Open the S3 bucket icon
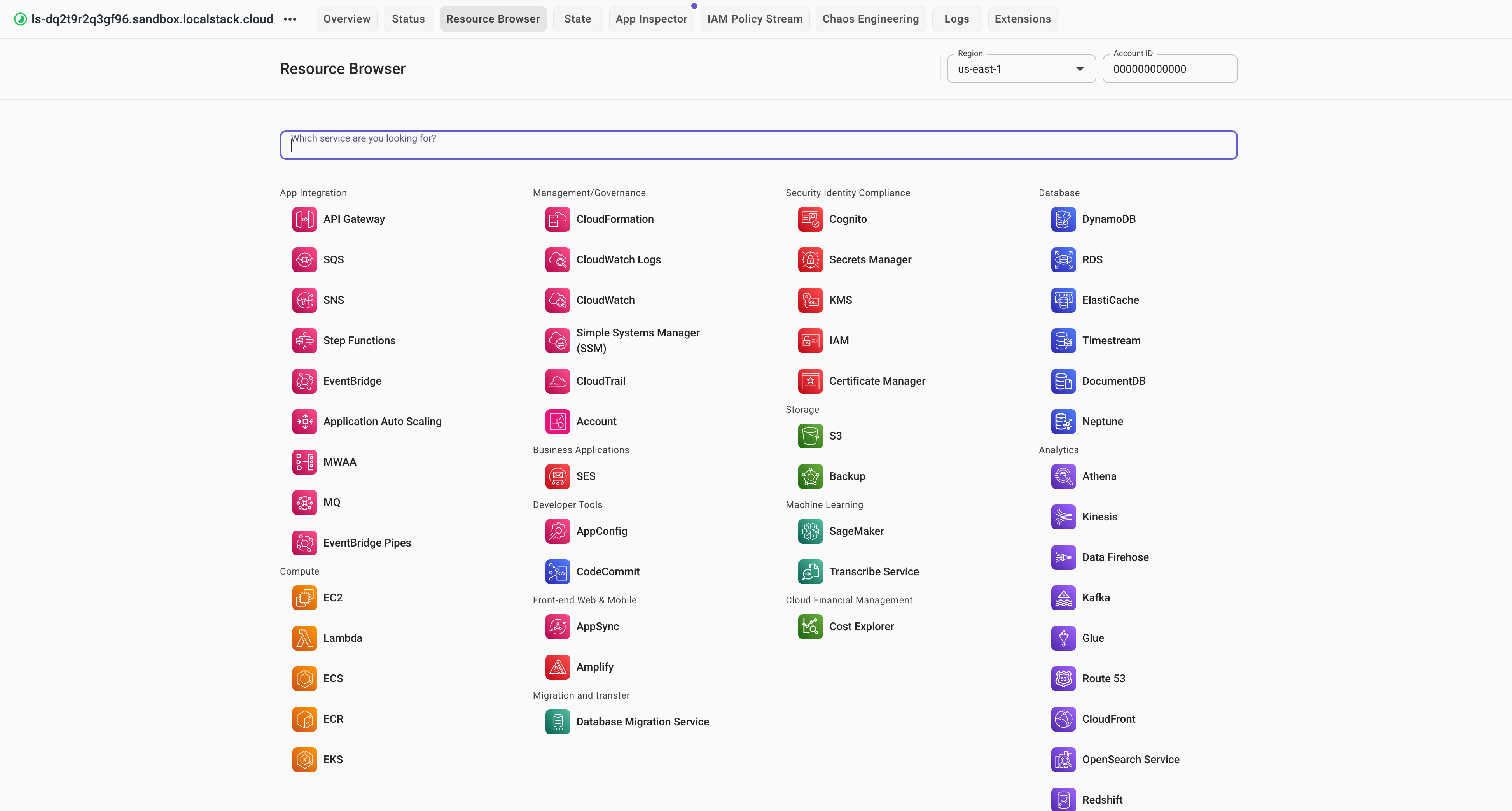Screen dimensions: 1512x811 click(811, 436)
